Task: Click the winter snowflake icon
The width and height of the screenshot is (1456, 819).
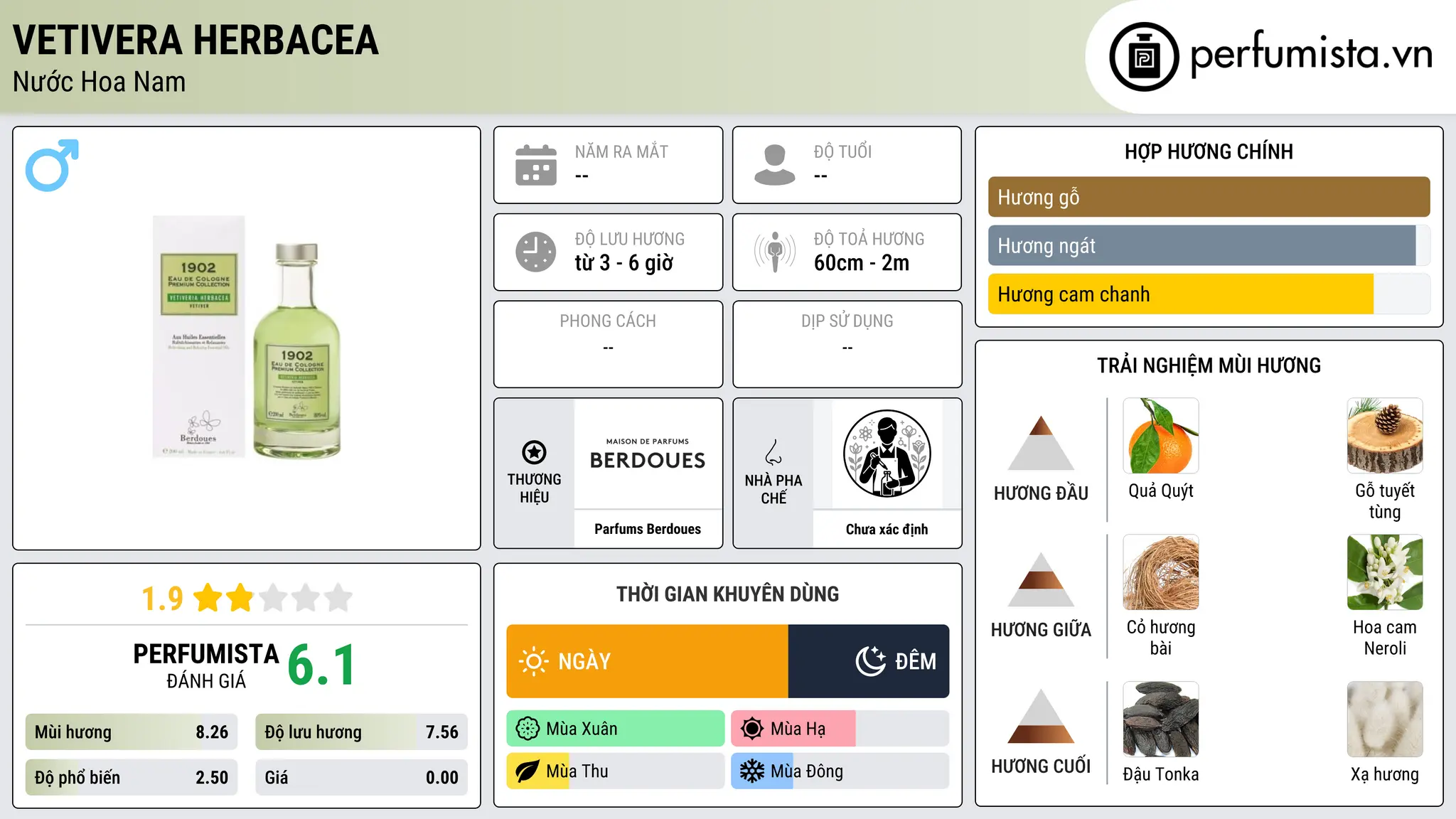Action: point(752,771)
